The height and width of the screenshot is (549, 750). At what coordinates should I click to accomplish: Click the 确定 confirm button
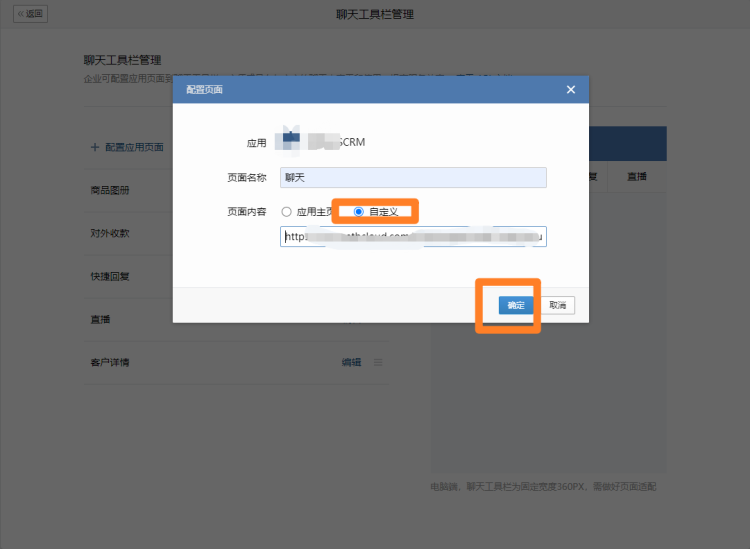(515, 305)
